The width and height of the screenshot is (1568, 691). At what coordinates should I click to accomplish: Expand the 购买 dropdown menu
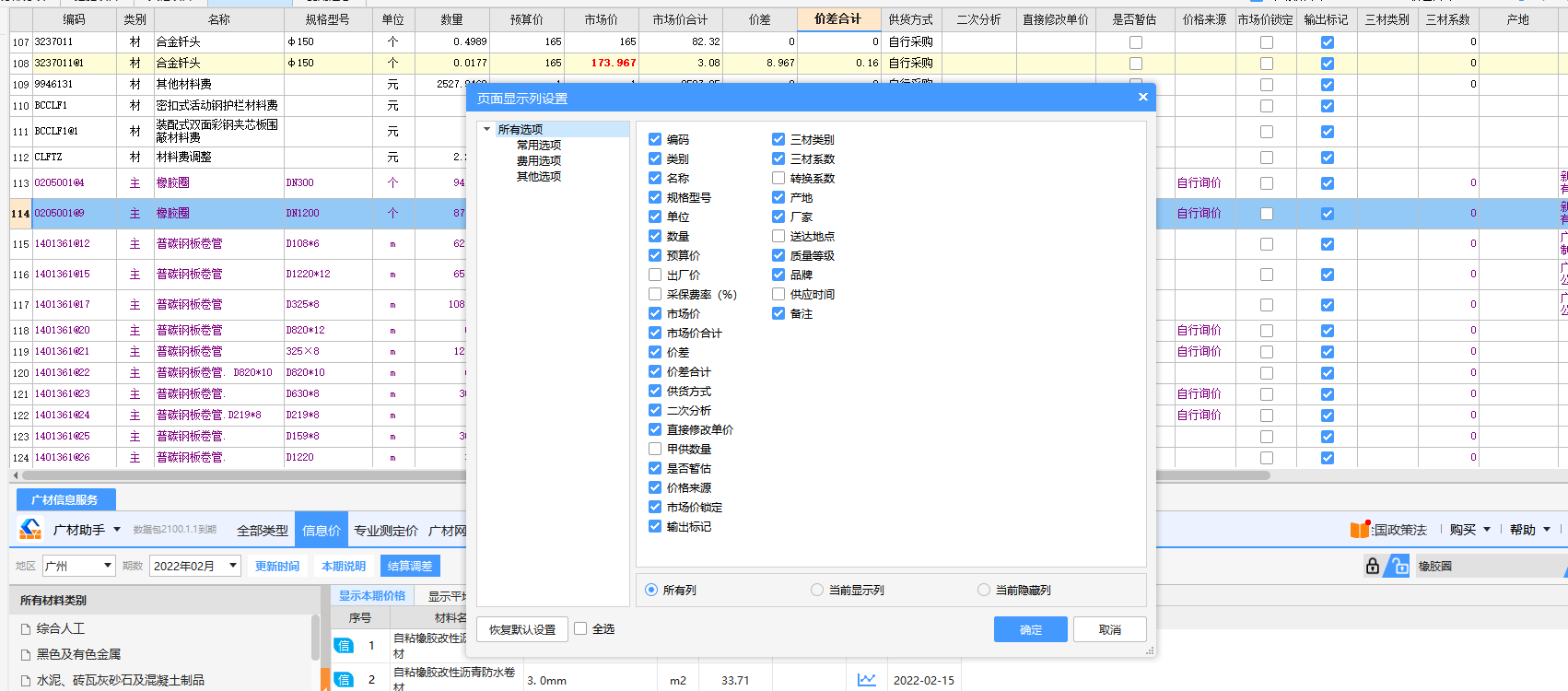pos(1487,530)
